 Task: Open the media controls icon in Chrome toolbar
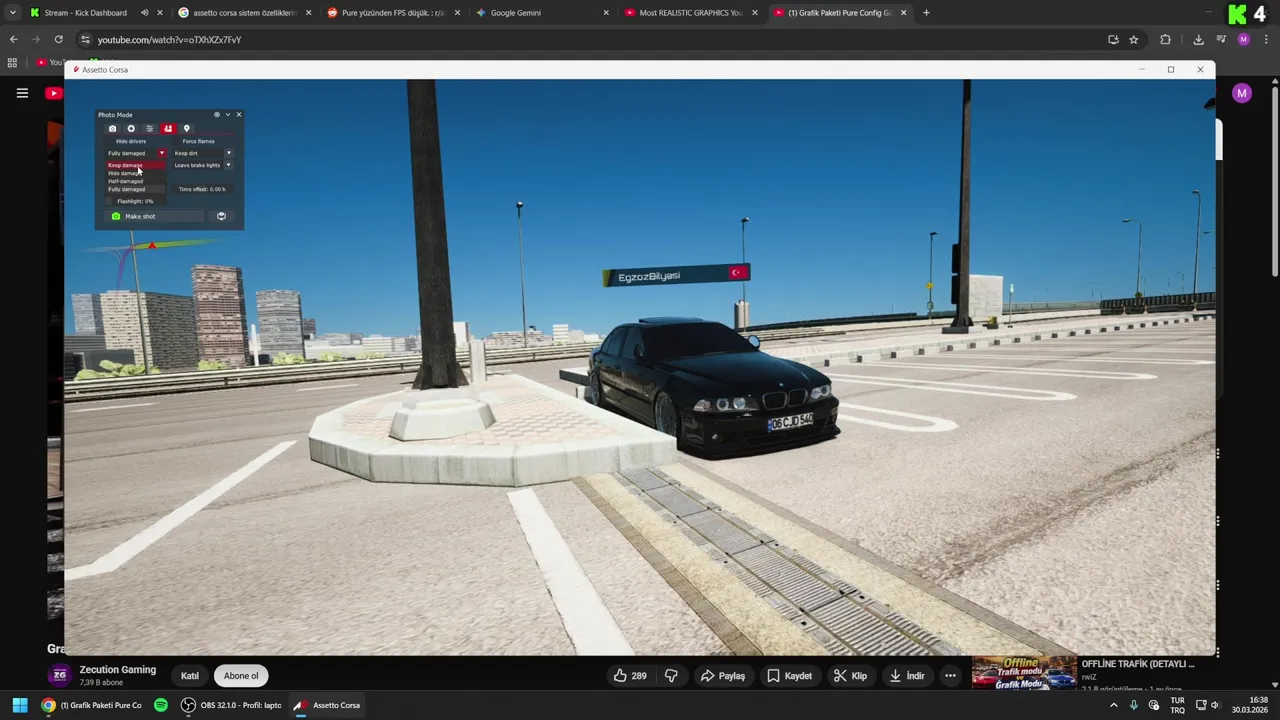coord(1221,39)
